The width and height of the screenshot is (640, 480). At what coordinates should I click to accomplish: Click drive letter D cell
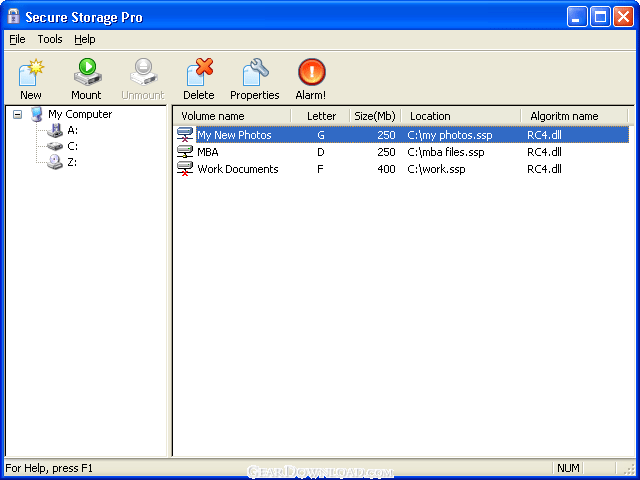click(x=321, y=152)
